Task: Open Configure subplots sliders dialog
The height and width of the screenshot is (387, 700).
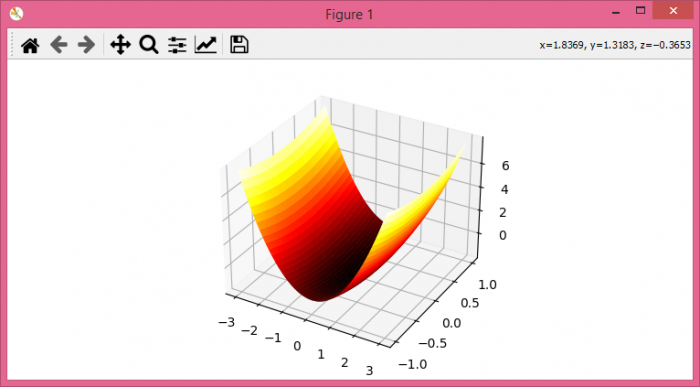Action: point(177,45)
